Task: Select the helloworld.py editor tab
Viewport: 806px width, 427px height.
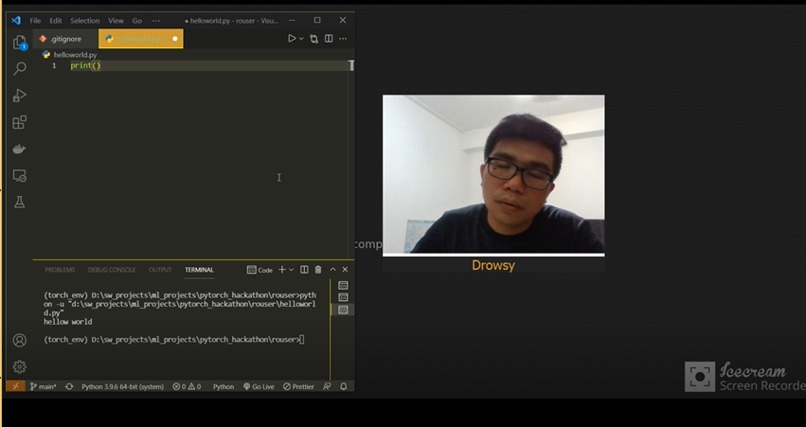Action: click(x=141, y=39)
